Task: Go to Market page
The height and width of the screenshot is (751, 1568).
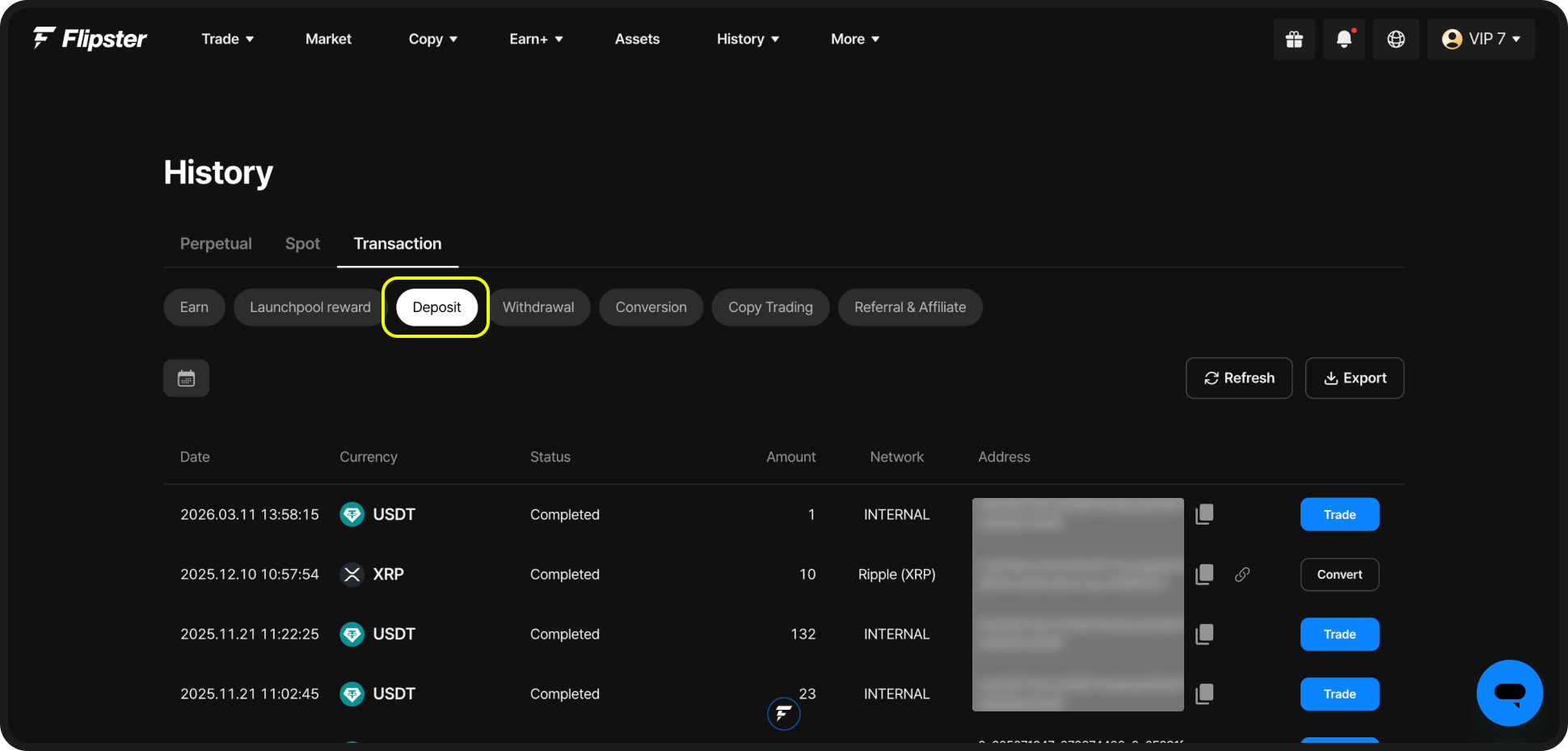Action: click(328, 39)
